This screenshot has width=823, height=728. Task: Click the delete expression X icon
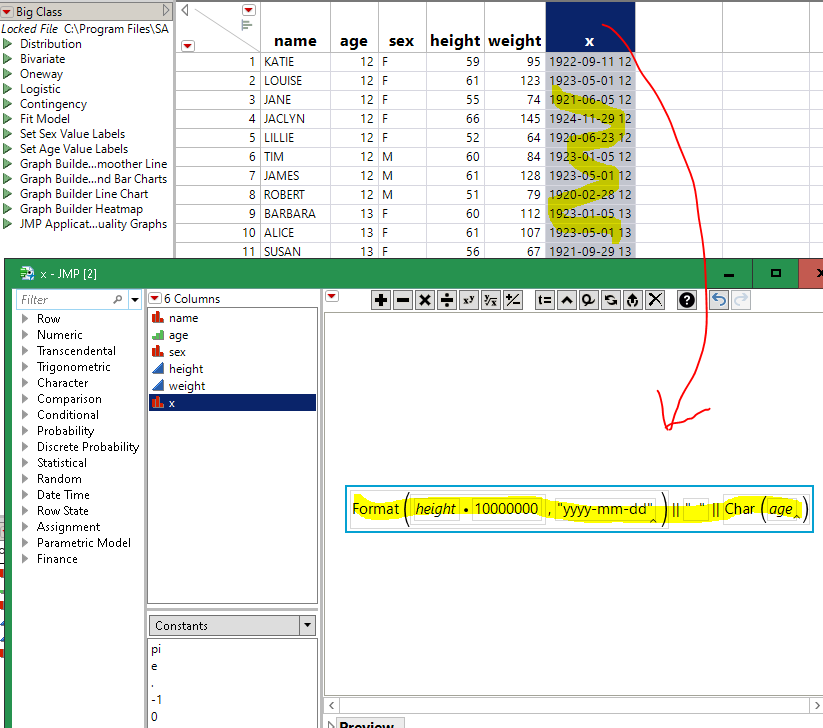(655, 300)
